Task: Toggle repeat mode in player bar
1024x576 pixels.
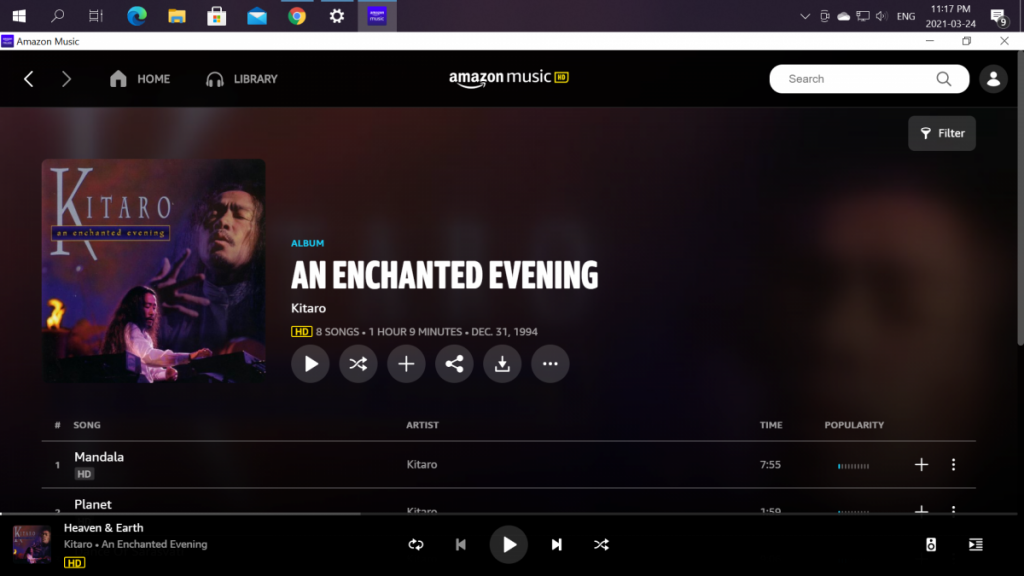Action: [416, 545]
